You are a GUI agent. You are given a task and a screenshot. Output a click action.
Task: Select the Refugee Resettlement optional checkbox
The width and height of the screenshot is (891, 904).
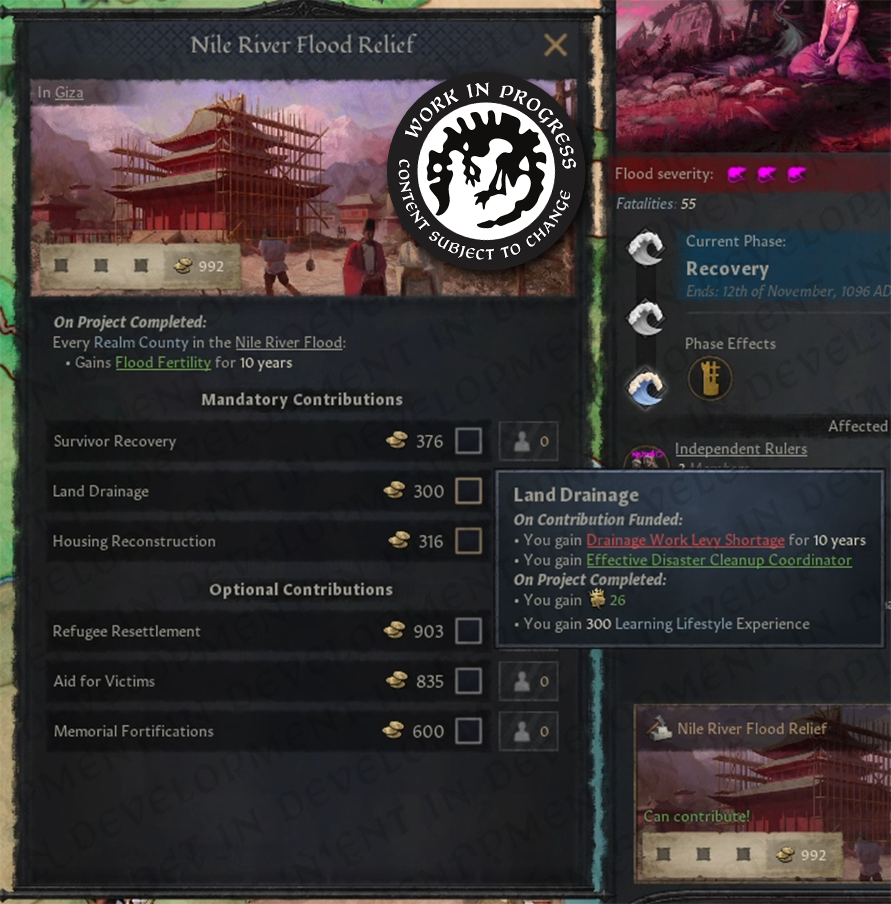coord(468,631)
